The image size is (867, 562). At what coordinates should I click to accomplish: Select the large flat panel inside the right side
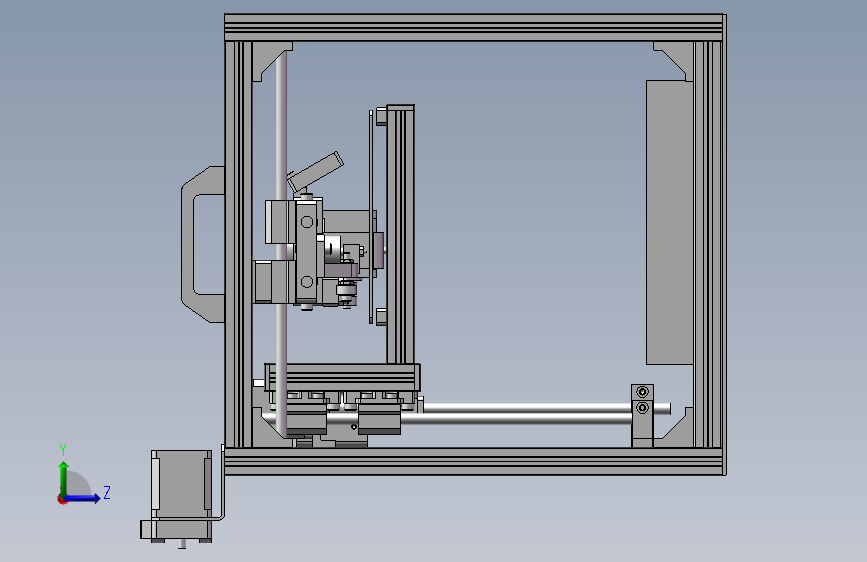670,222
